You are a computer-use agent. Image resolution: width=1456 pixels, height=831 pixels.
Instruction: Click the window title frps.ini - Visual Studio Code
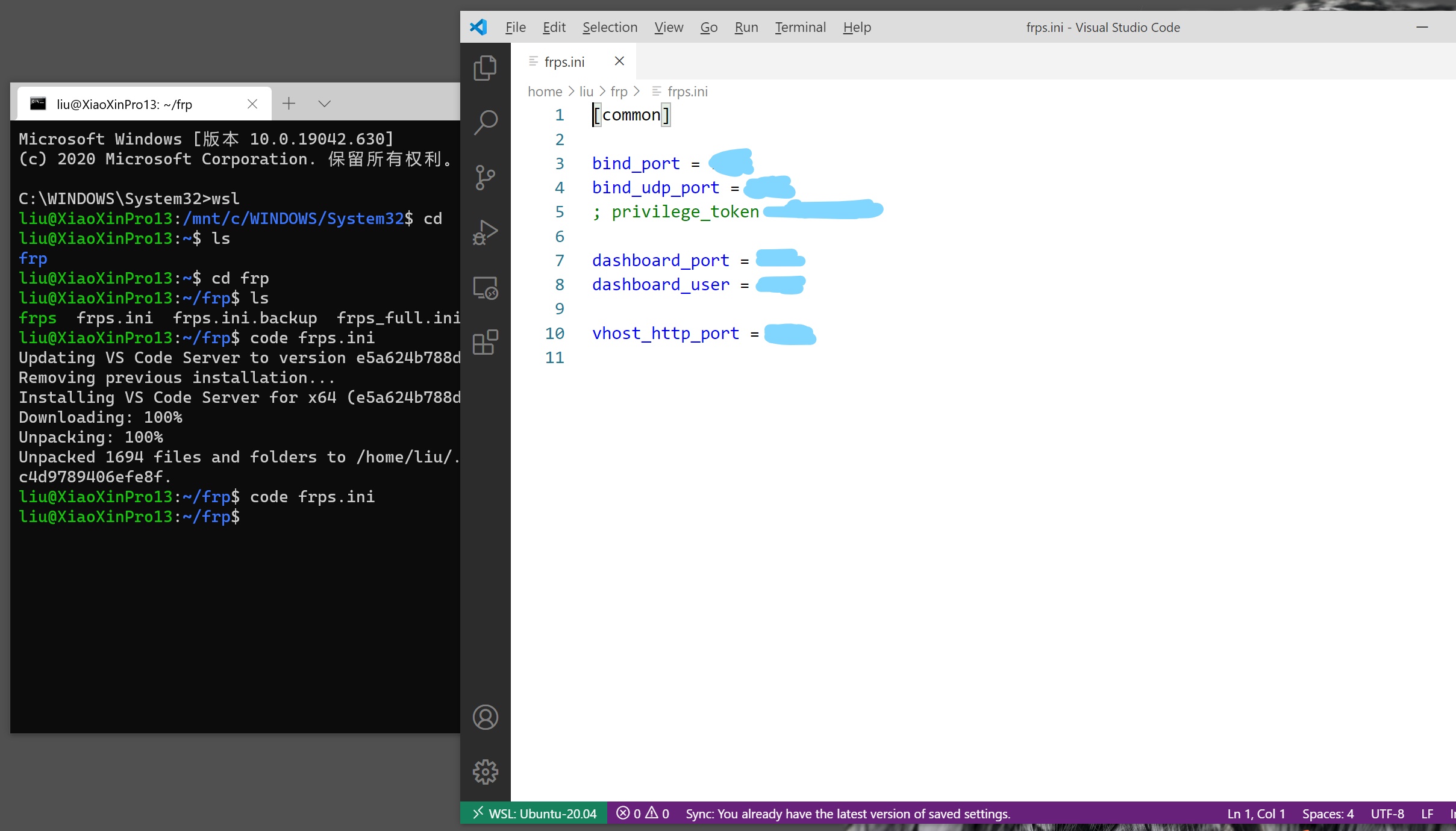pyautogui.click(x=1102, y=27)
